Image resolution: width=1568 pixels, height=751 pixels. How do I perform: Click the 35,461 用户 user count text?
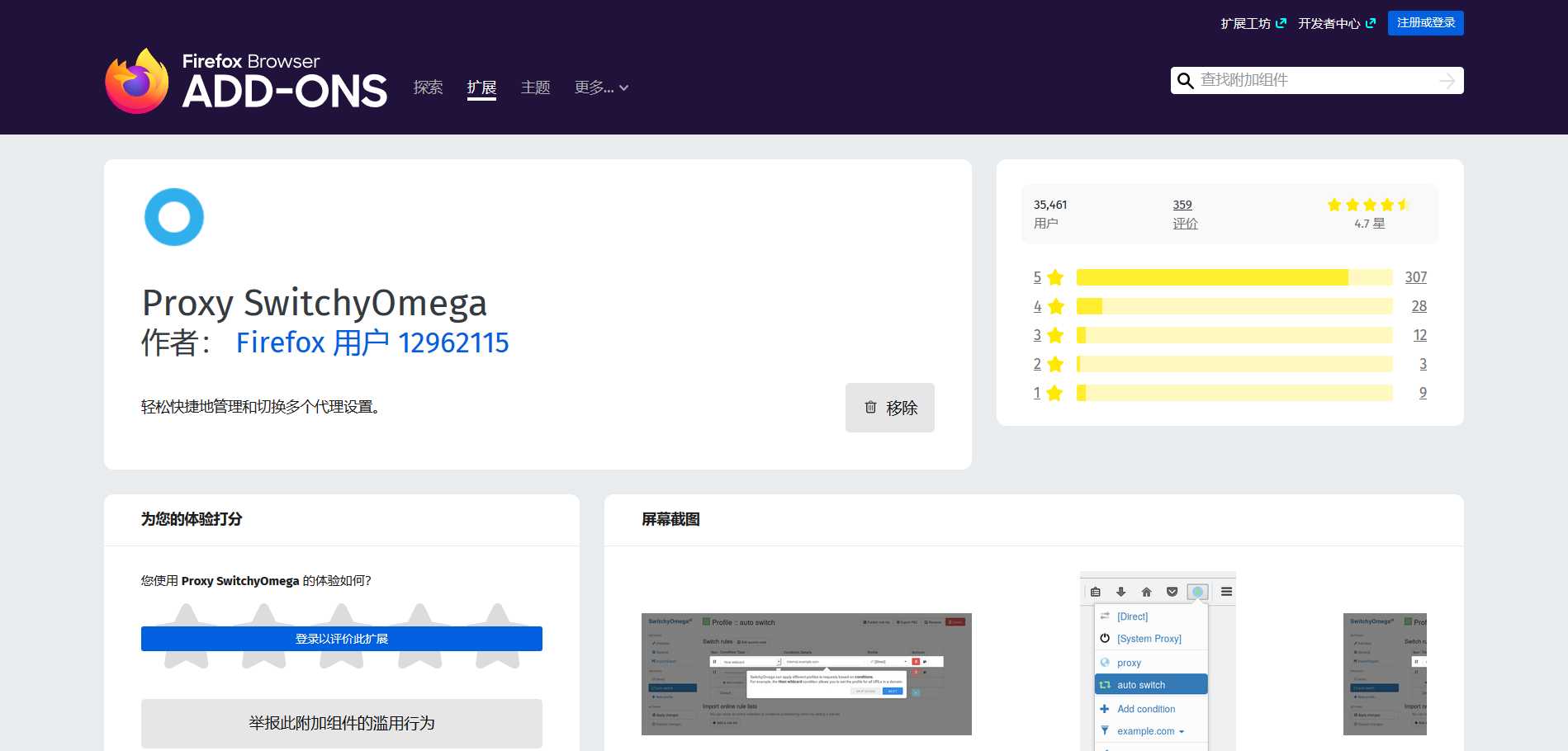(1050, 214)
